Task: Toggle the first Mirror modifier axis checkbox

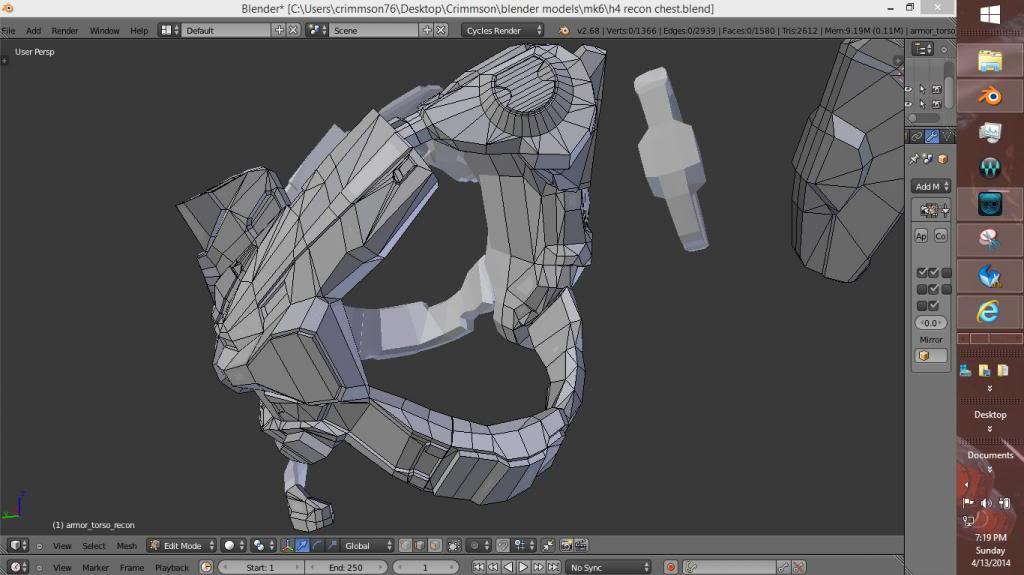Action: tap(922, 273)
